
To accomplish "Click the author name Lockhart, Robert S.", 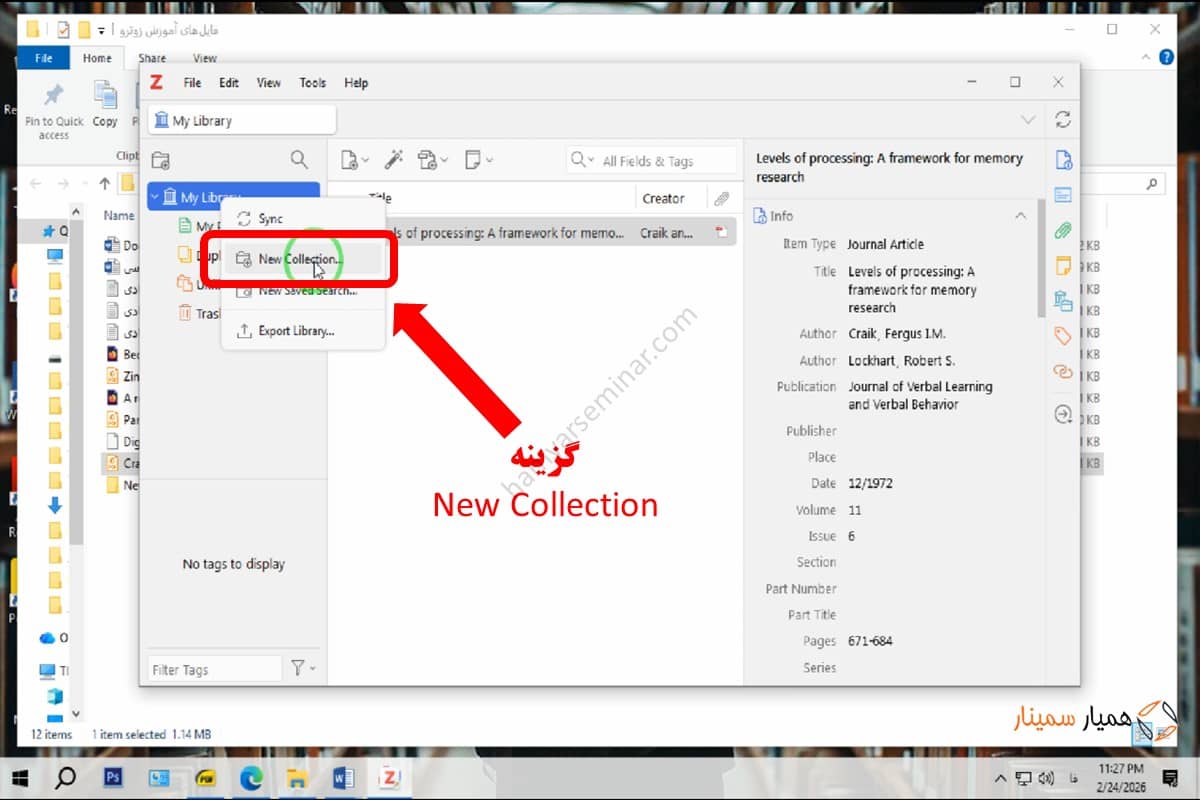I will 901,361.
